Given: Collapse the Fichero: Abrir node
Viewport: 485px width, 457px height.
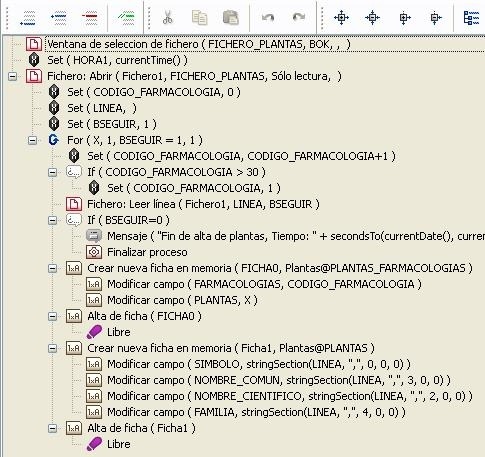Looking at the screenshot, I should (x=13, y=76).
